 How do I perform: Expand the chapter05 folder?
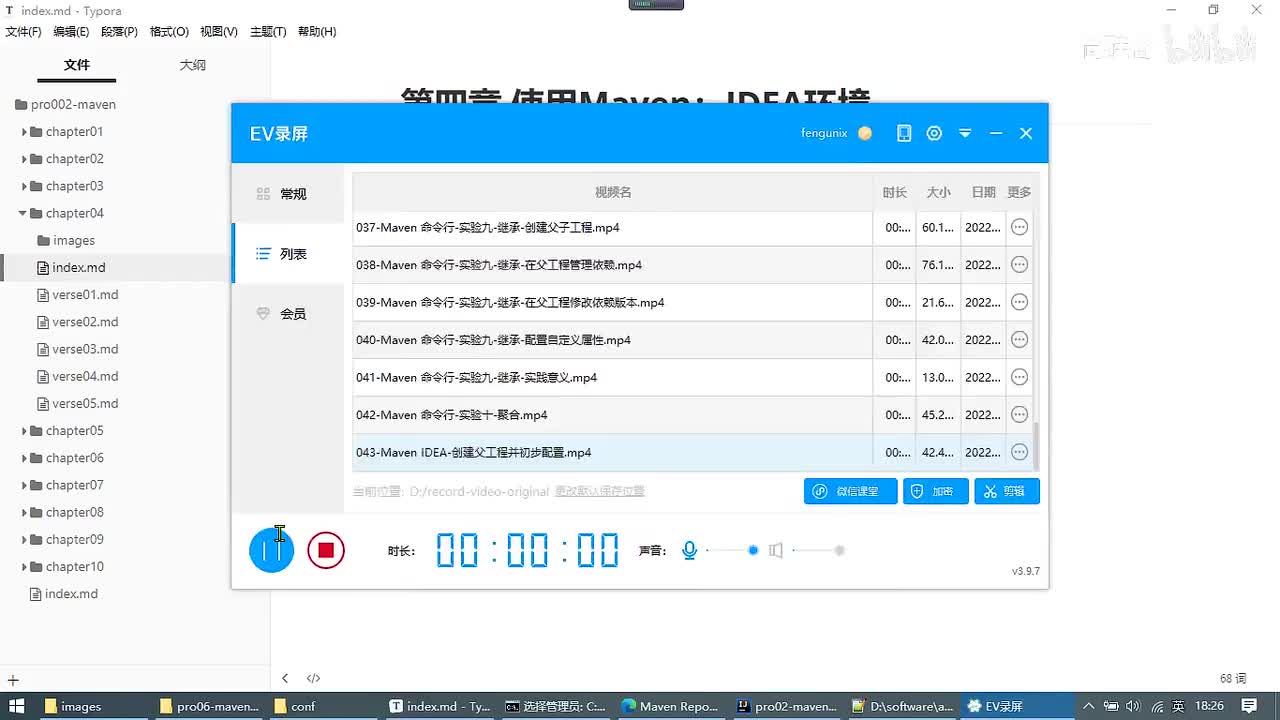[x=25, y=431]
